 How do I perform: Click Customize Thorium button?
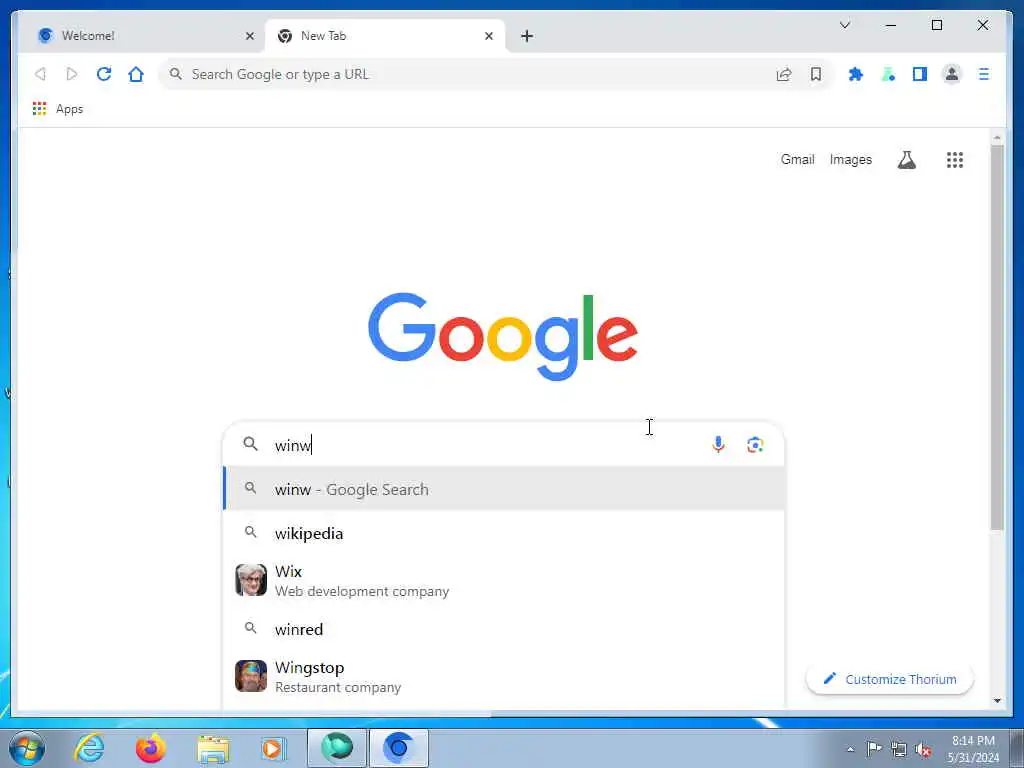coord(889,679)
